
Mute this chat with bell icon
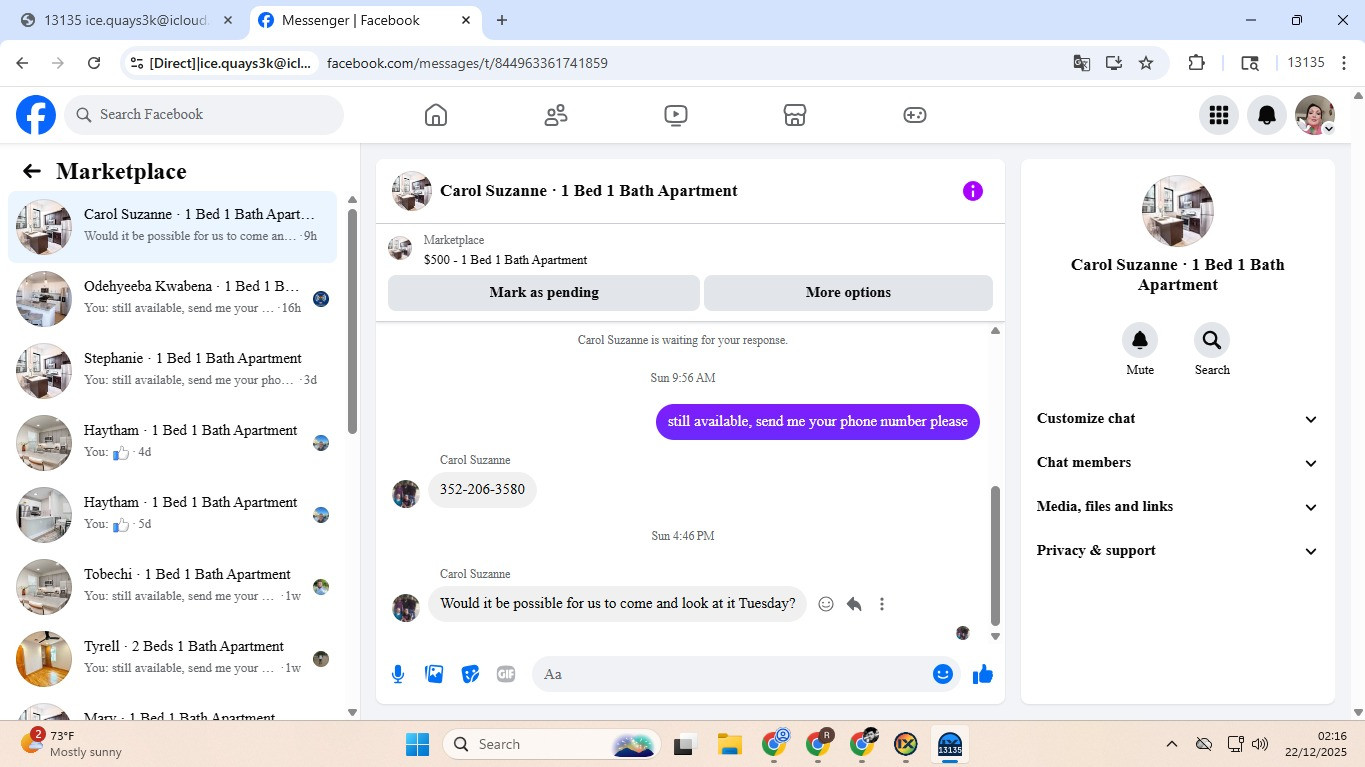tap(1140, 341)
